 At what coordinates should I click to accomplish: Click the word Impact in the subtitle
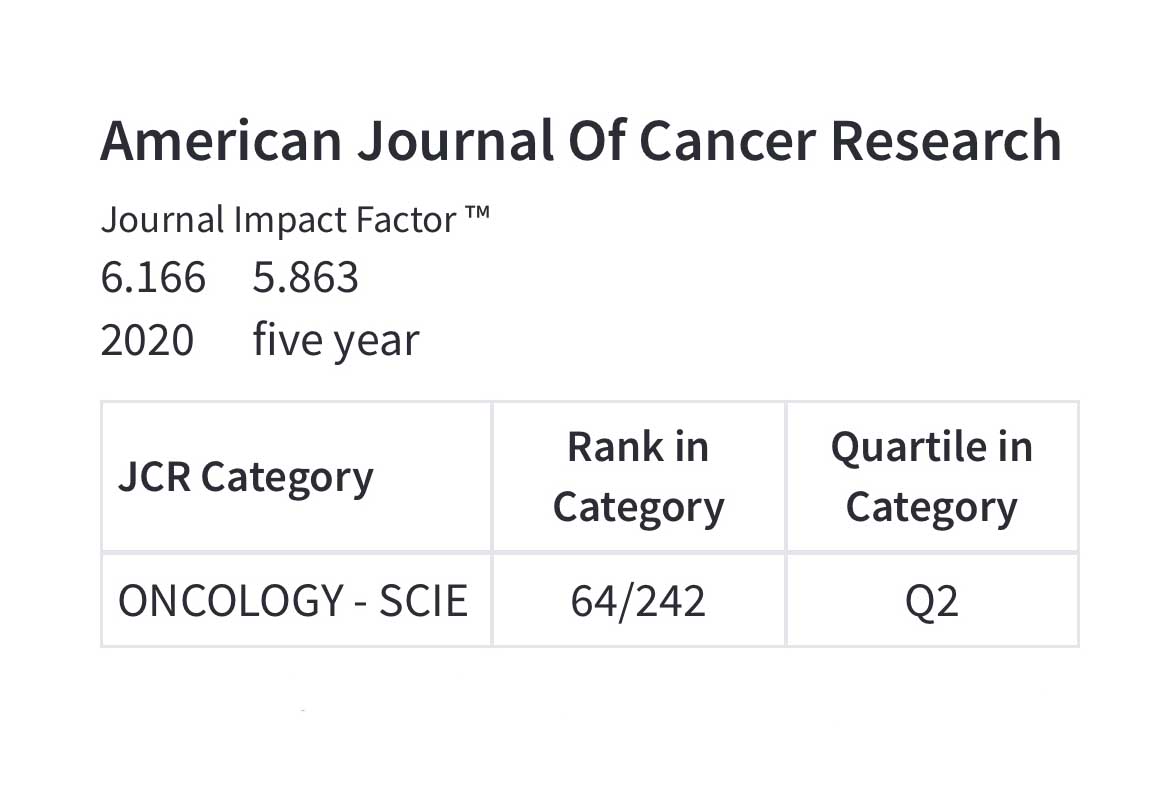[294, 220]
